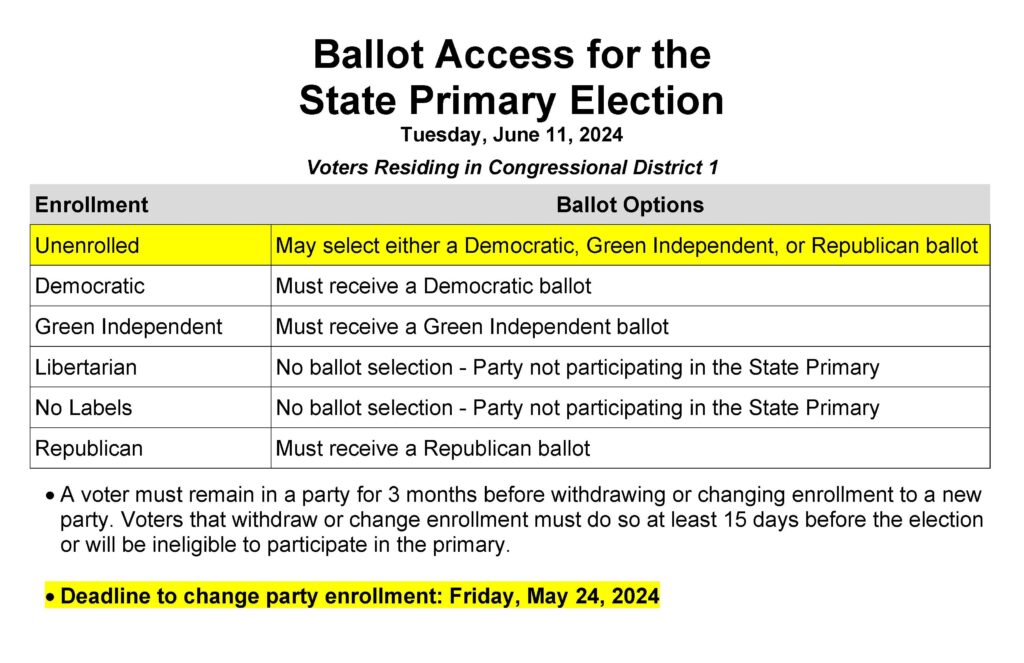Select the "Green Independent" enrollment cell
Screen dimensions: 1024x663
129,327
